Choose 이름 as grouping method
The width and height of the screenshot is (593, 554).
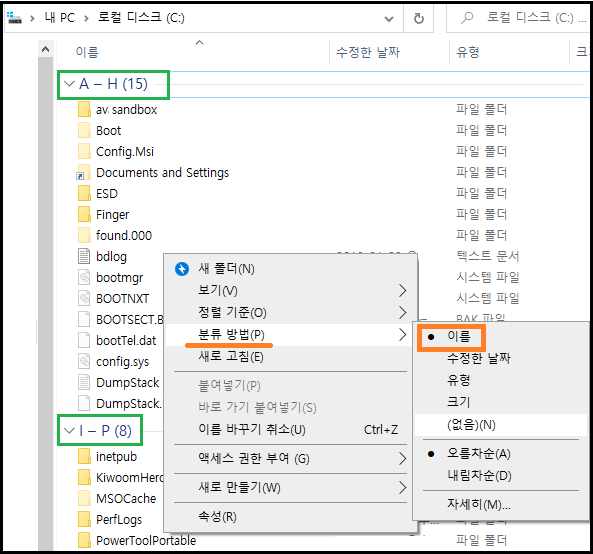point(458,336)
